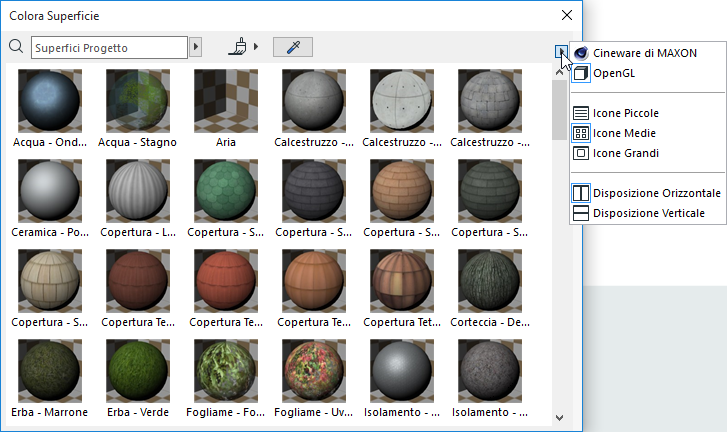Click the large icons square symbol

581,153
